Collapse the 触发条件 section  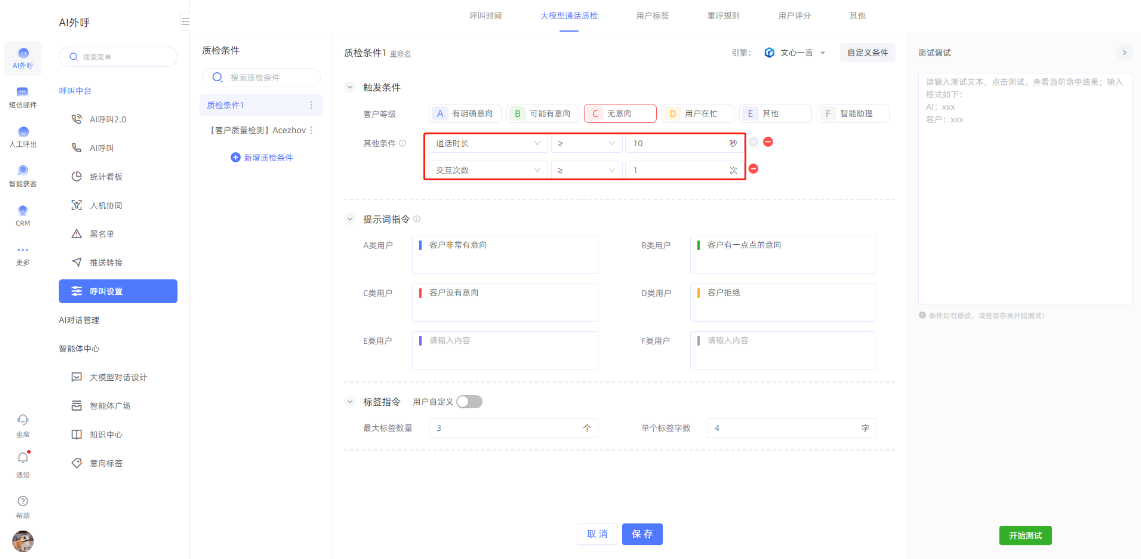350,87
